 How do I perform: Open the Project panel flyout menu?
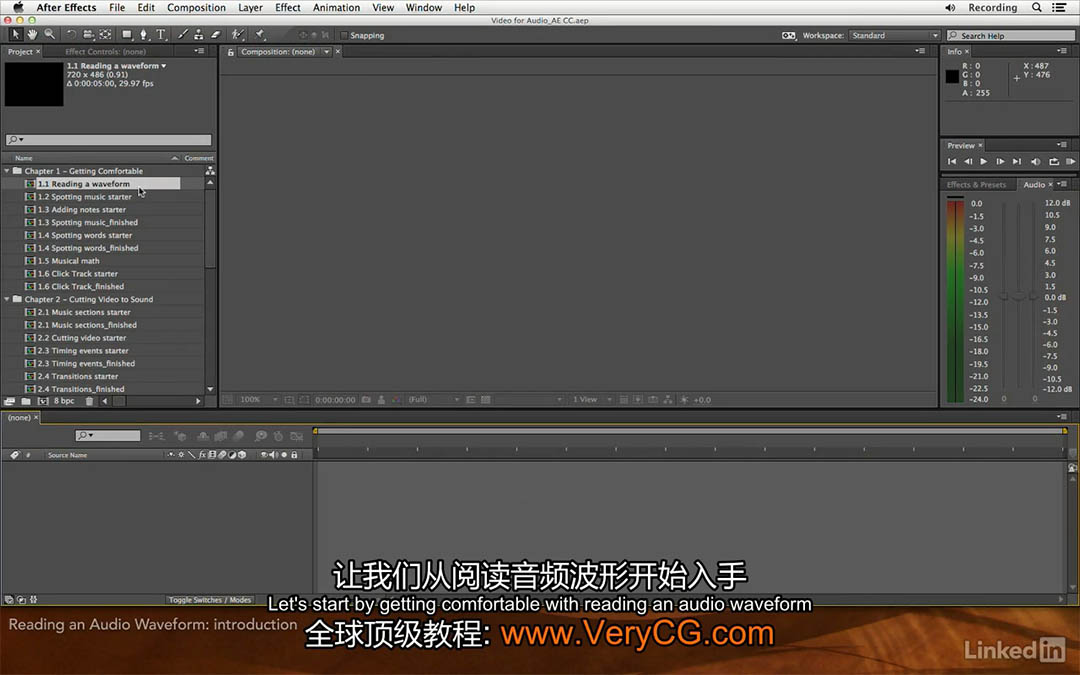[x=200, y=51]
